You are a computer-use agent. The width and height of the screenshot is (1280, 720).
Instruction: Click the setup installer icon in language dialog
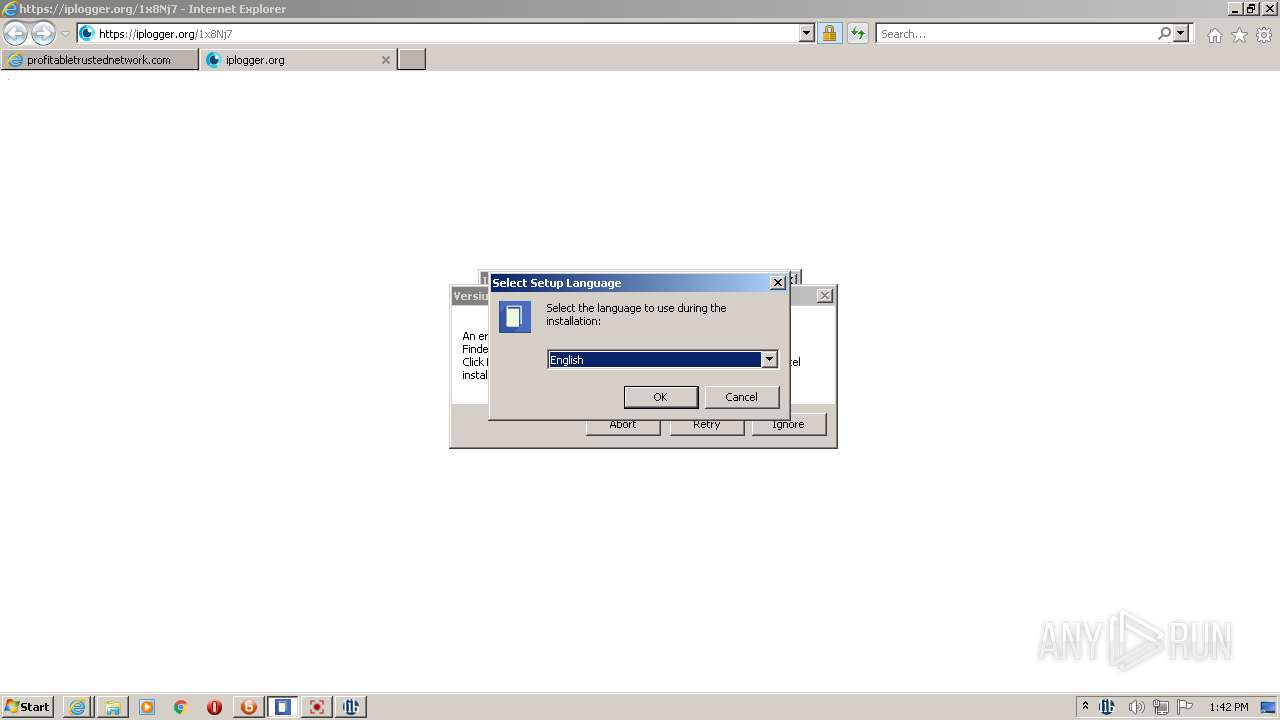[x=515, y=317]
